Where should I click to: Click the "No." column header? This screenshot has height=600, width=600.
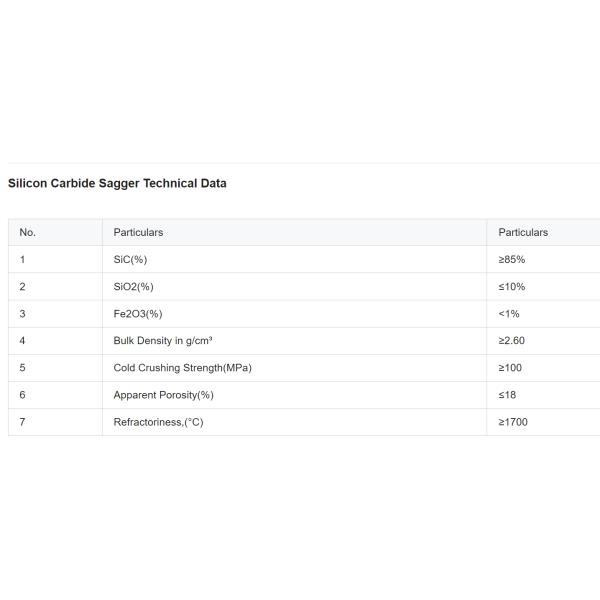(28, 232)
